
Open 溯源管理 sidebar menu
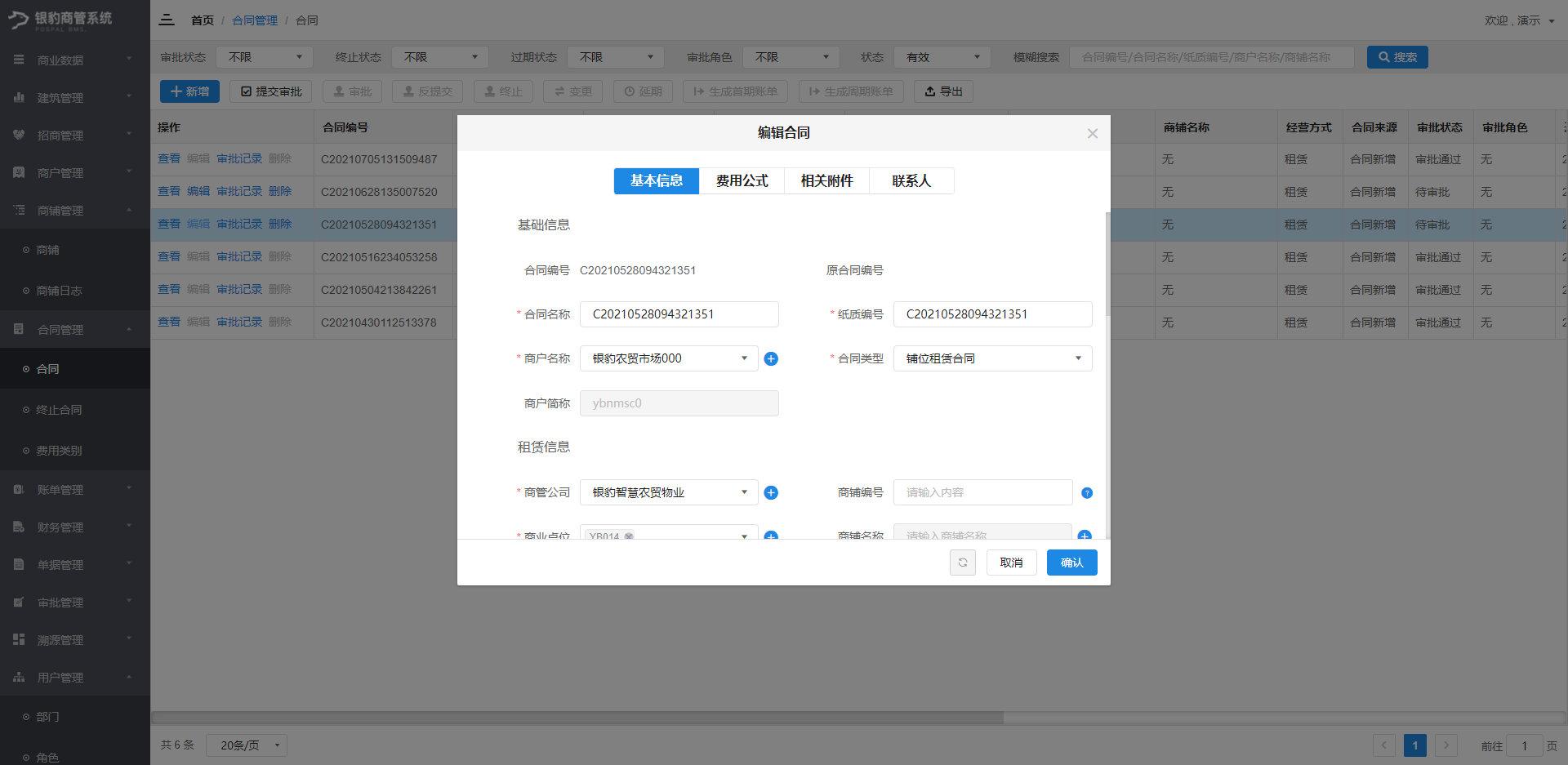click(75, 640)
